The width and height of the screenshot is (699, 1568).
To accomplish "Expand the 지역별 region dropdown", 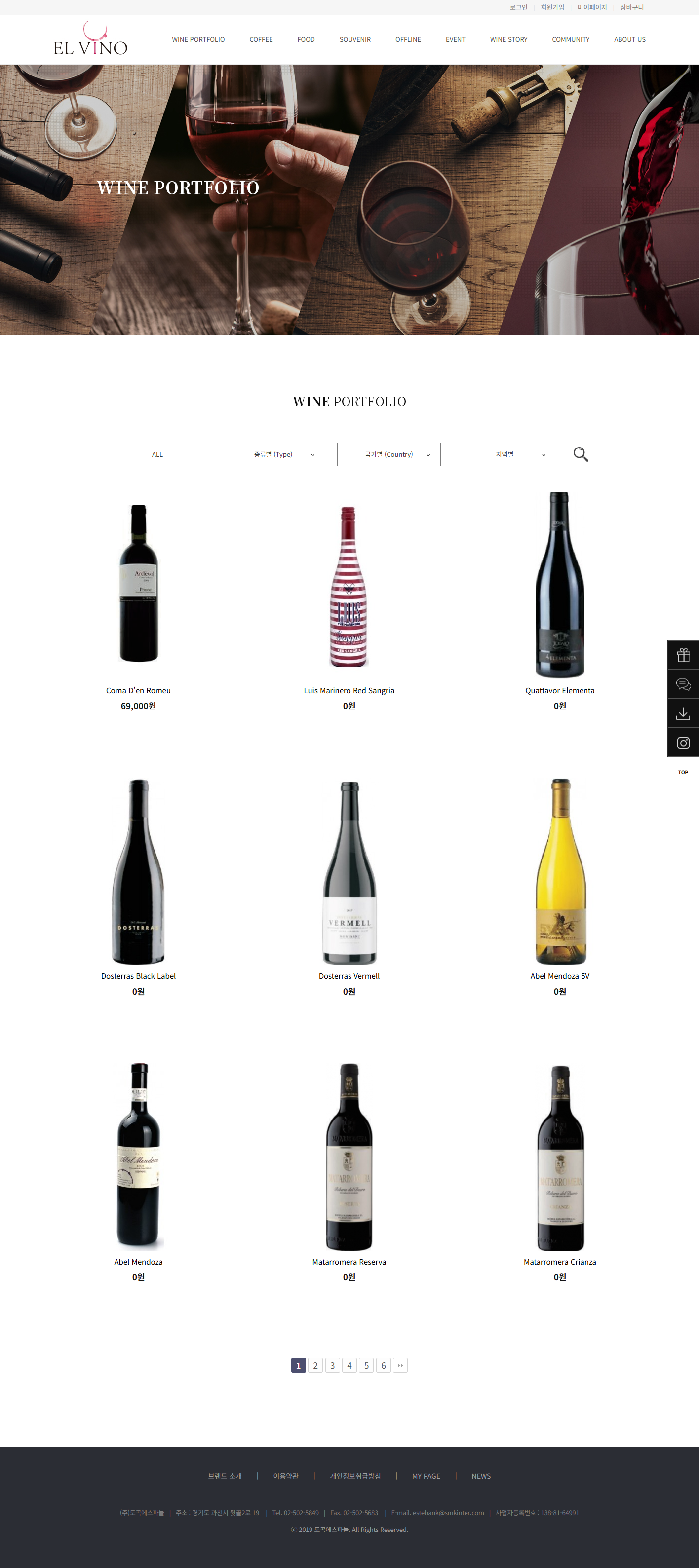I will coord(504,454).
